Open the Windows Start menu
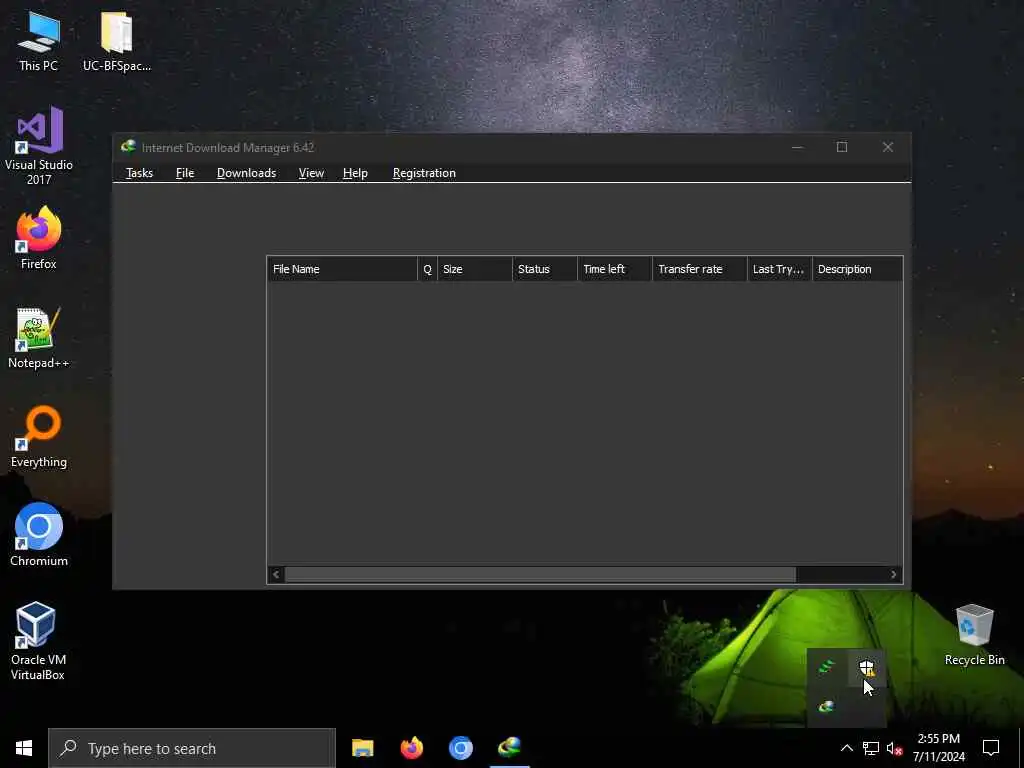The width and height of the screenshot is (1024, 768). (24, 748)
